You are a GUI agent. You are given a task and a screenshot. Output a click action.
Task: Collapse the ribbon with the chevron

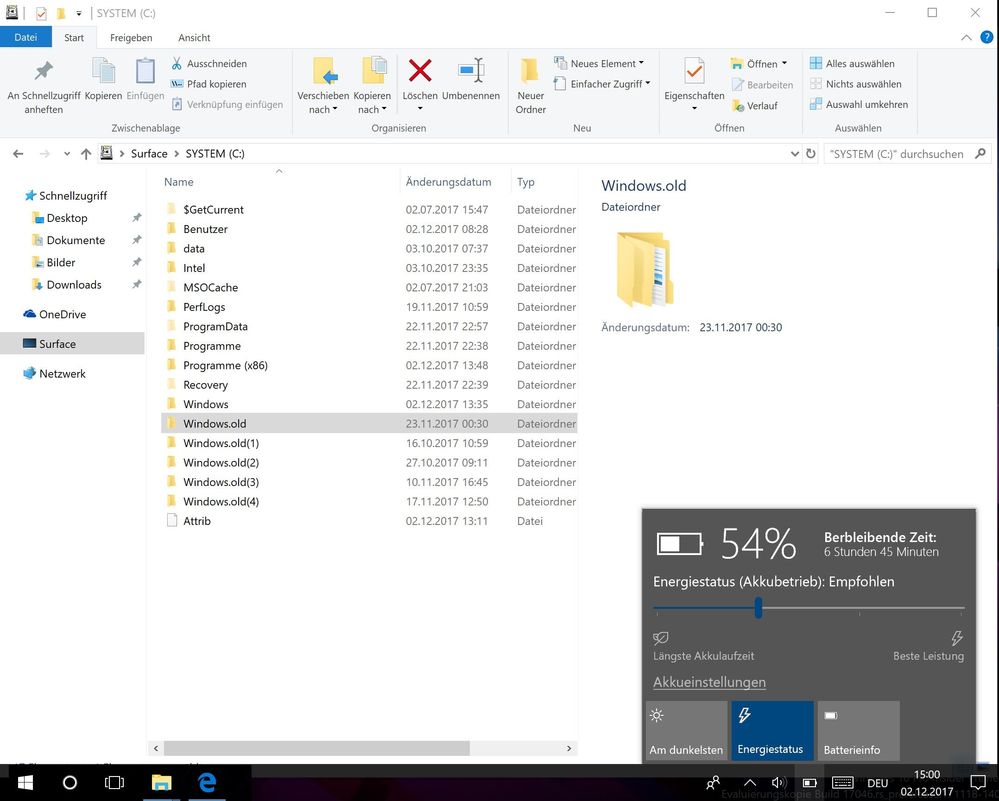(x=966, y=38)
